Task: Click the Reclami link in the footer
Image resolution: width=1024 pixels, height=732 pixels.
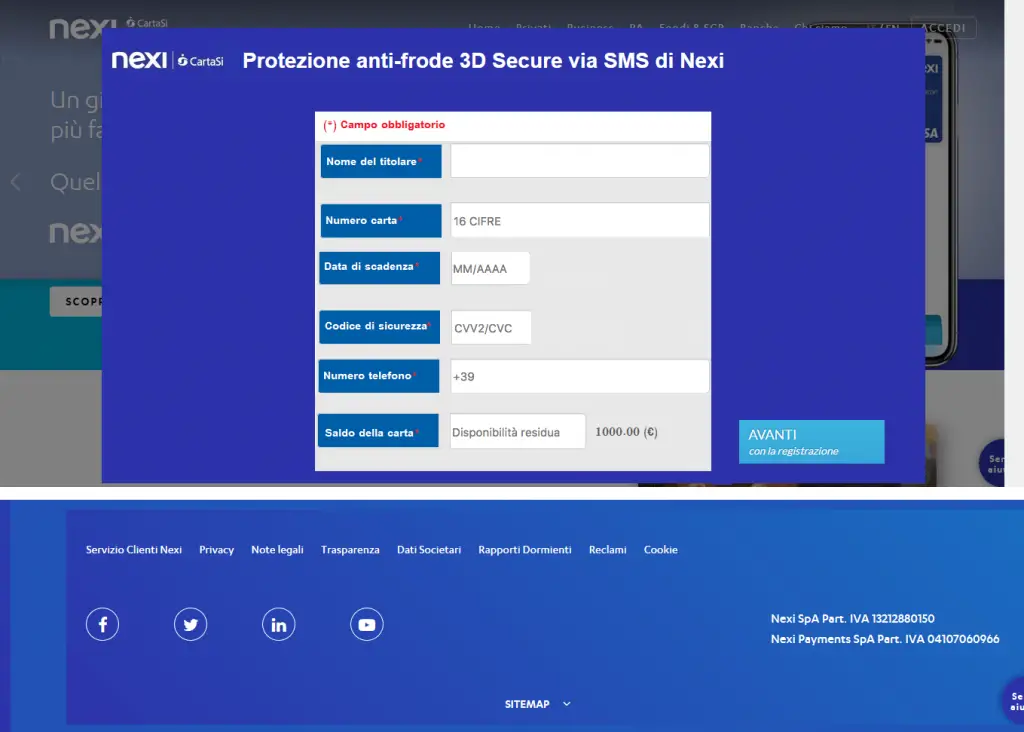Action: (607, 549)
